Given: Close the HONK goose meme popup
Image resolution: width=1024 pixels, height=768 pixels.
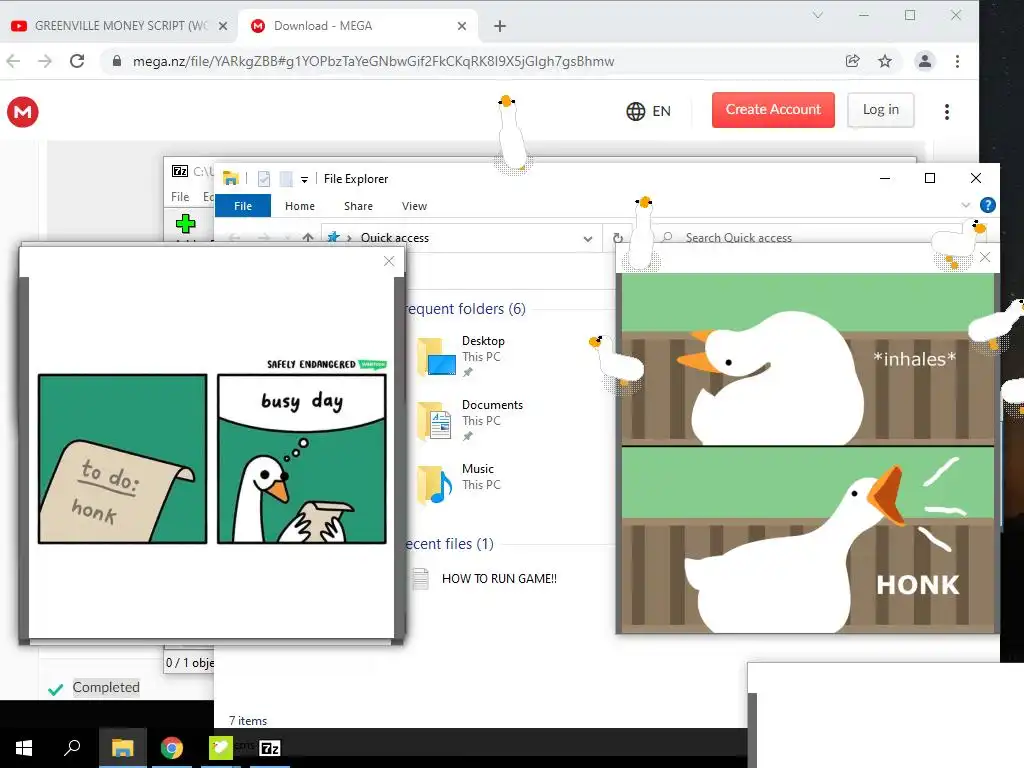Looking at the screenshot, I should pyautogui.click(x=985, y=258).
